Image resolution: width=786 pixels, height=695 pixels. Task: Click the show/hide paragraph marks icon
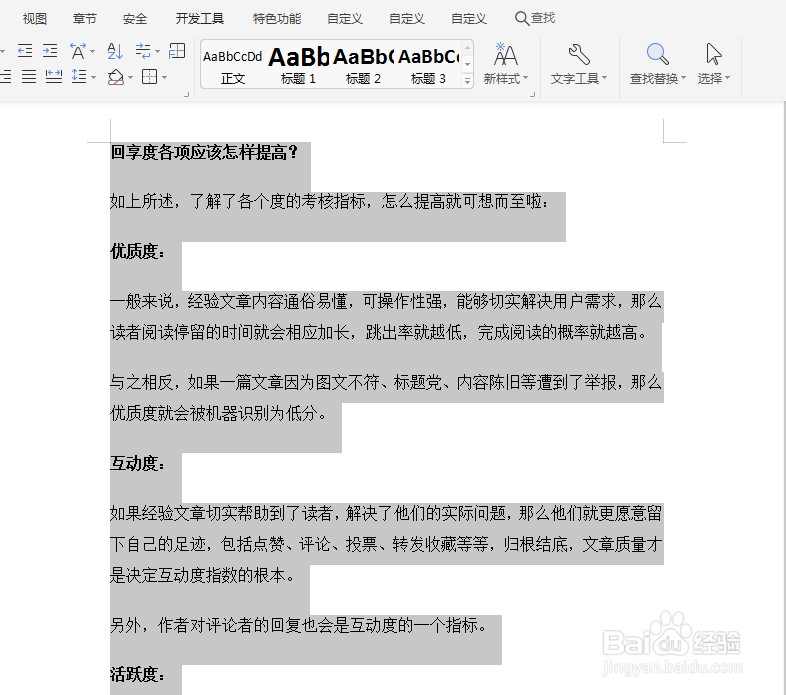pyautogui.click(x=143, y=51)
